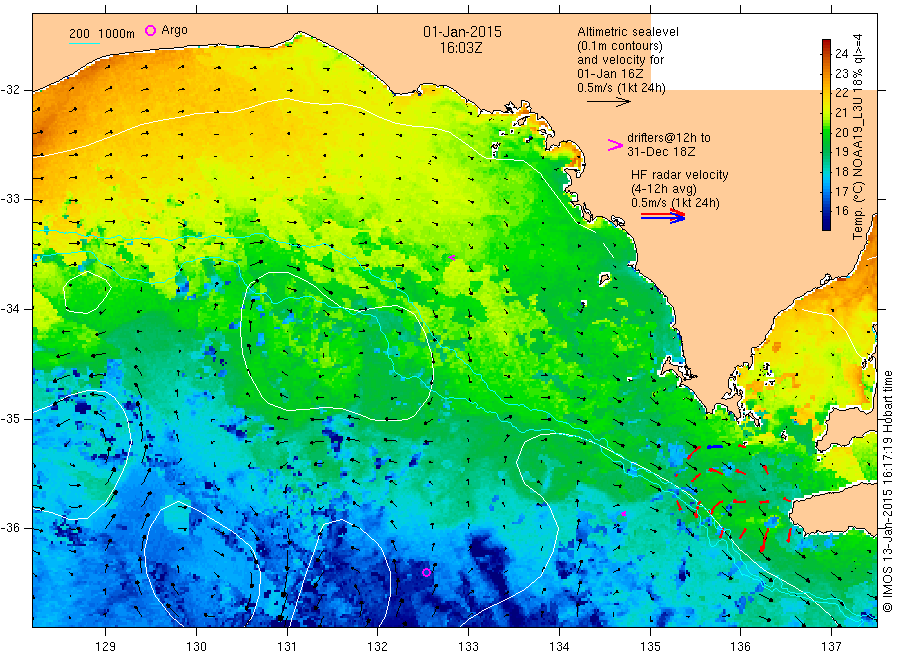Click the black altimetric velocity scale arrow

(608, 102)
